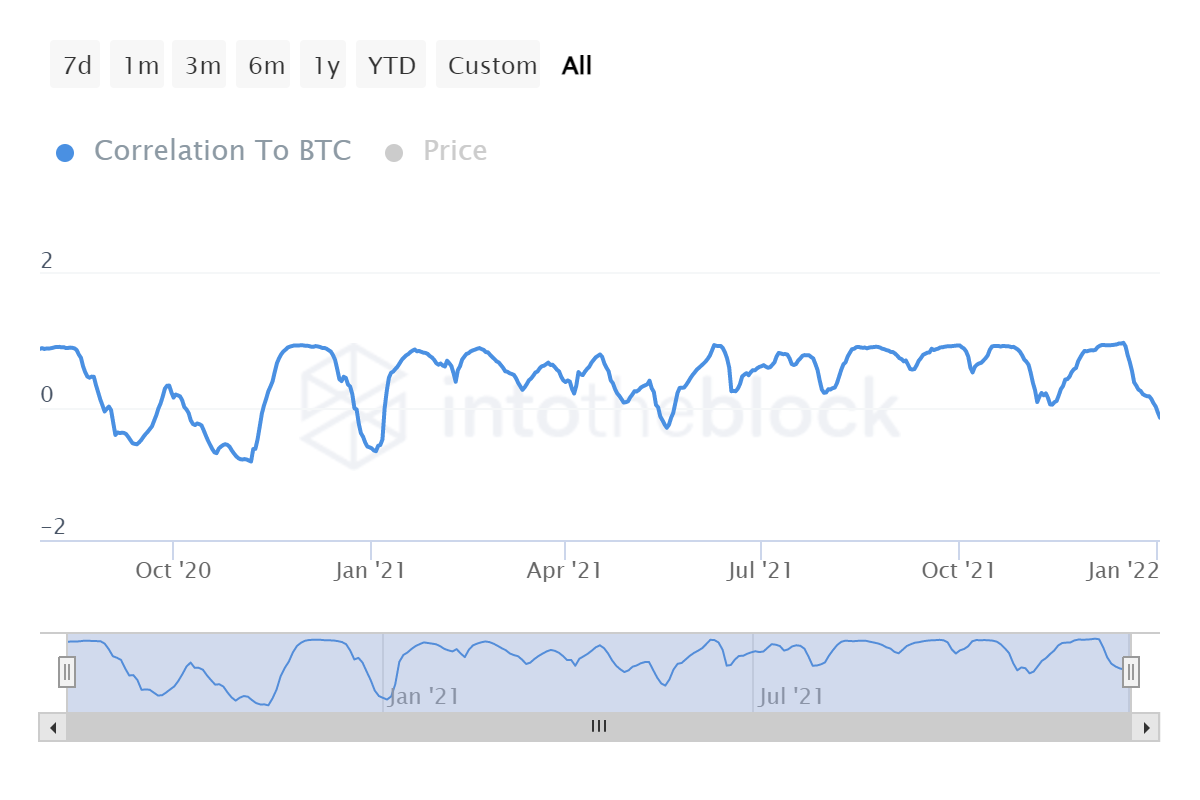This screenshot has height=800, width=1200.
Task: Click the right navigator range handle
Action: pyautogui.click(x=1131, y=672)
